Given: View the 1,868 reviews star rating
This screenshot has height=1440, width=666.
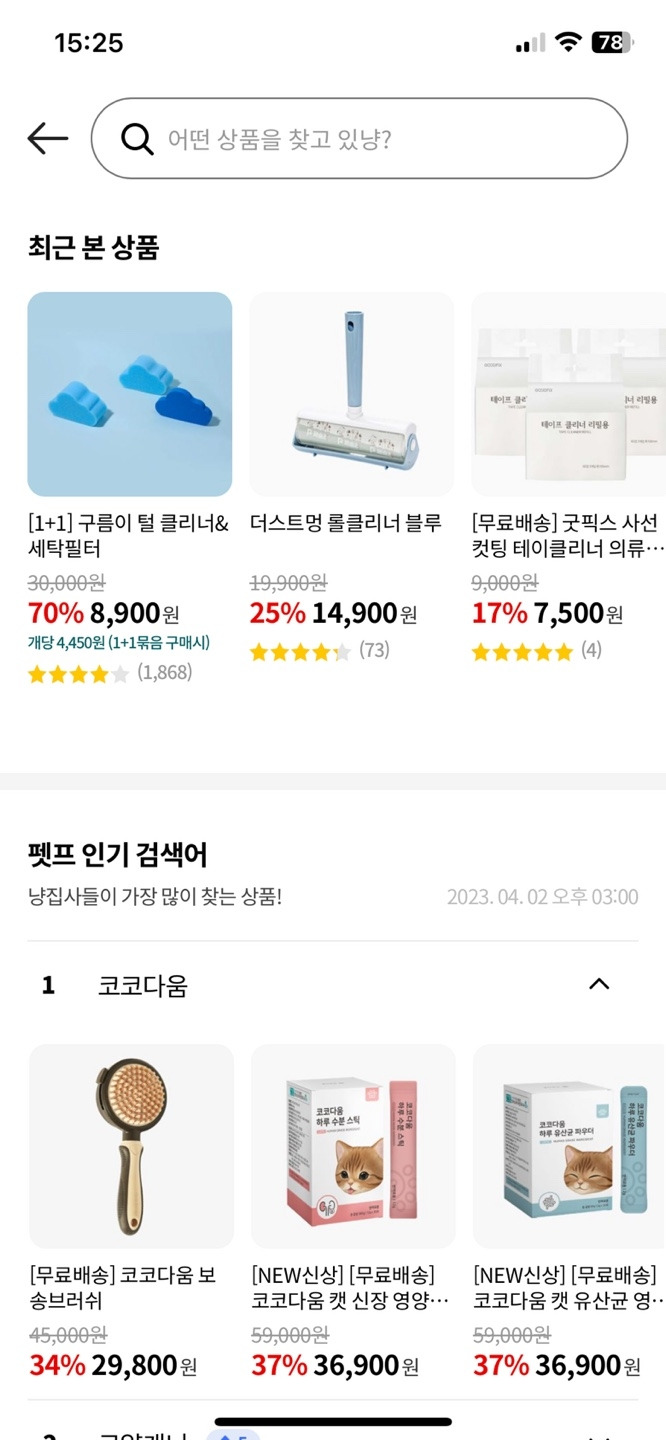Looking at the screenshot, I should [110, 673].
